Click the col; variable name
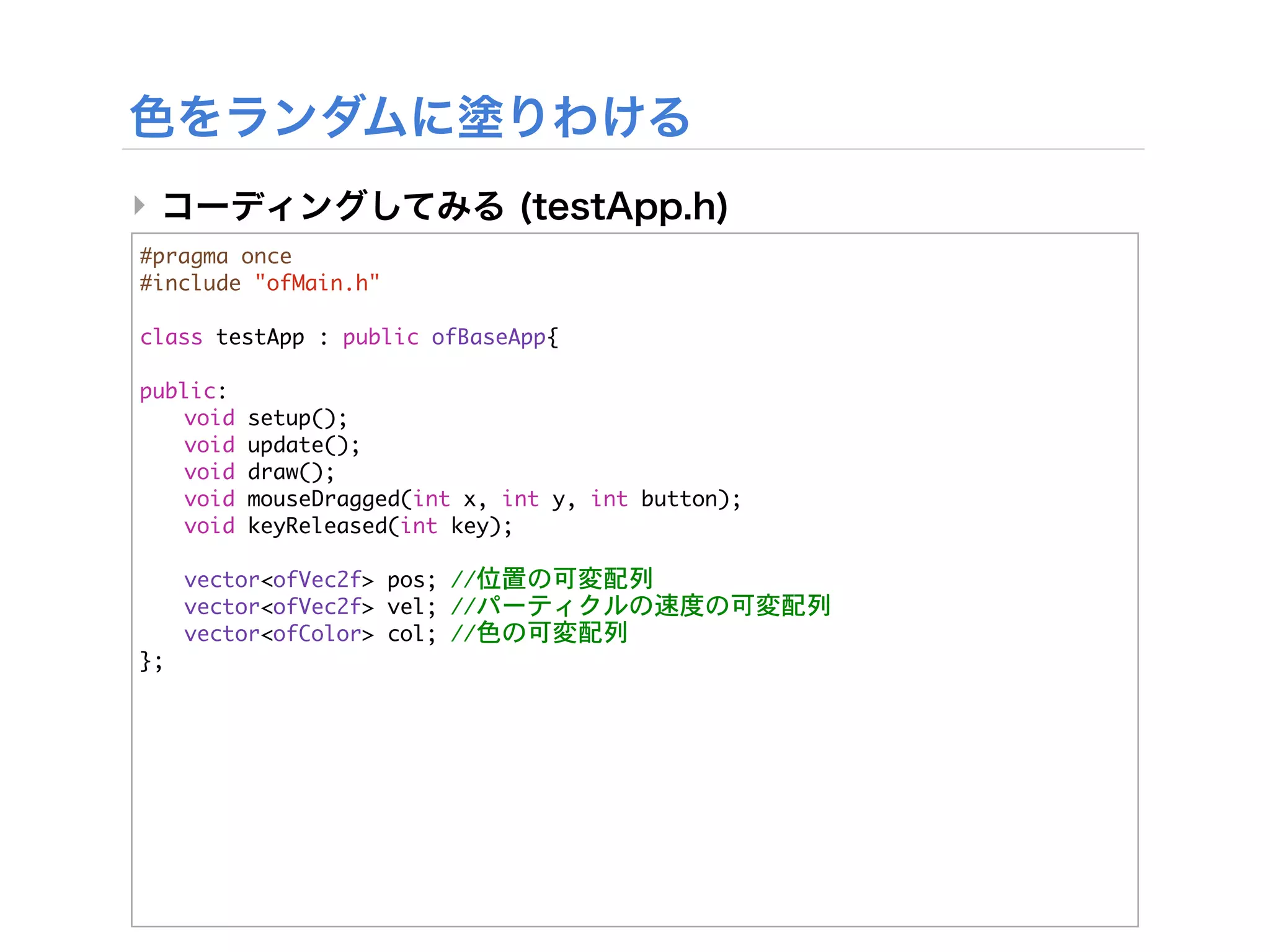1270x952 pixels. pos(412,634)
